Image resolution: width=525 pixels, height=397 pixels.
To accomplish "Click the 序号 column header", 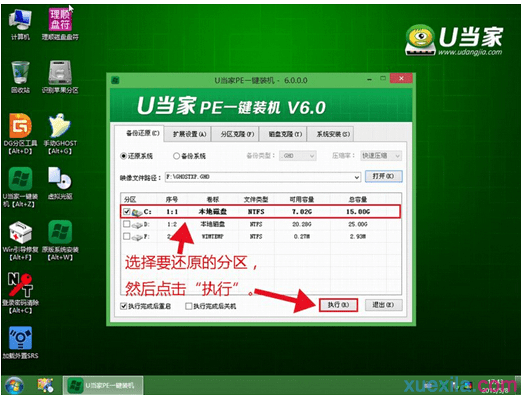I will [x=172, y=200].
